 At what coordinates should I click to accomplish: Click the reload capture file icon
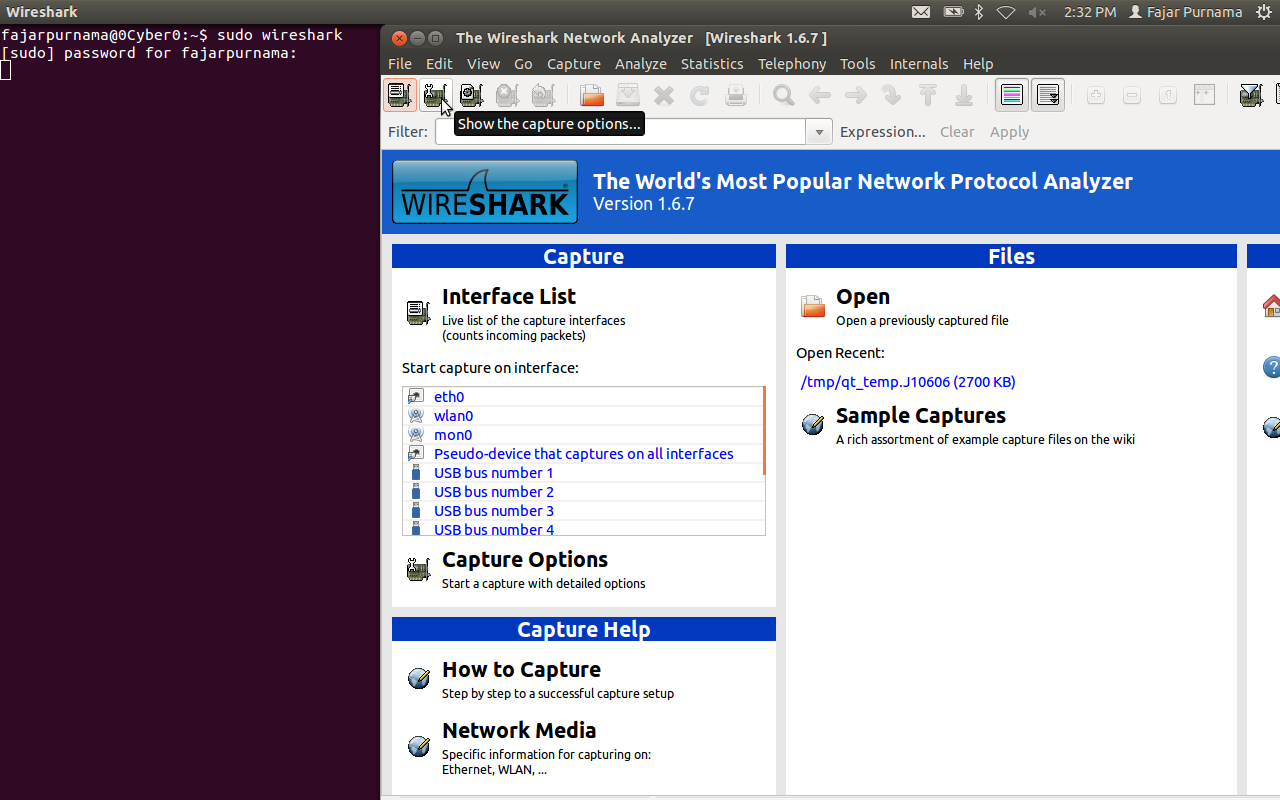(700, 95)
